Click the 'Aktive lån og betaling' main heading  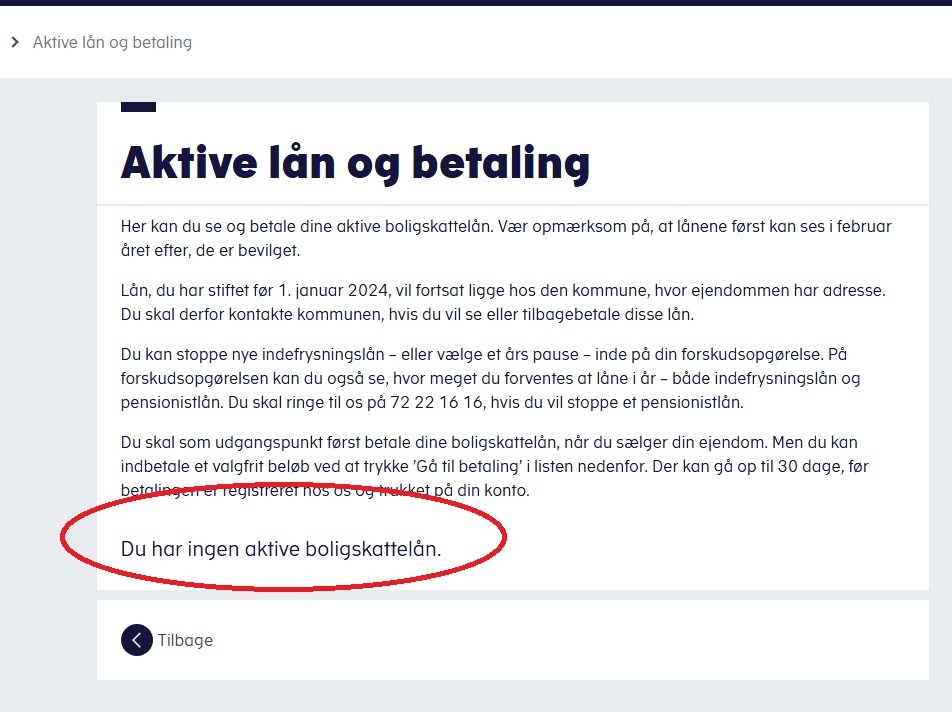pyautogui.click(x=355, y=163)
